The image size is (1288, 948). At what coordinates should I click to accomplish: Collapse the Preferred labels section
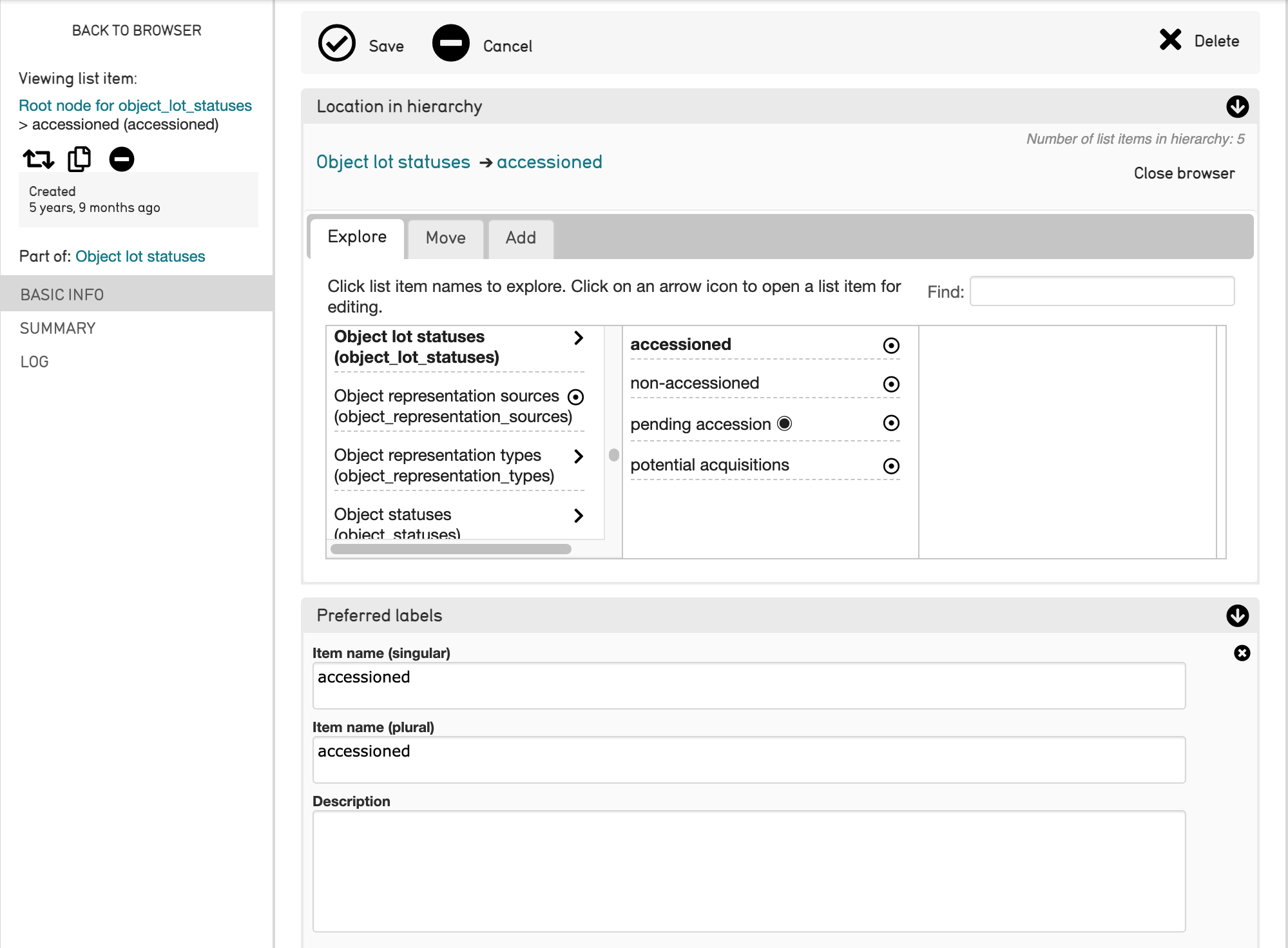(x=1236, y=615)
